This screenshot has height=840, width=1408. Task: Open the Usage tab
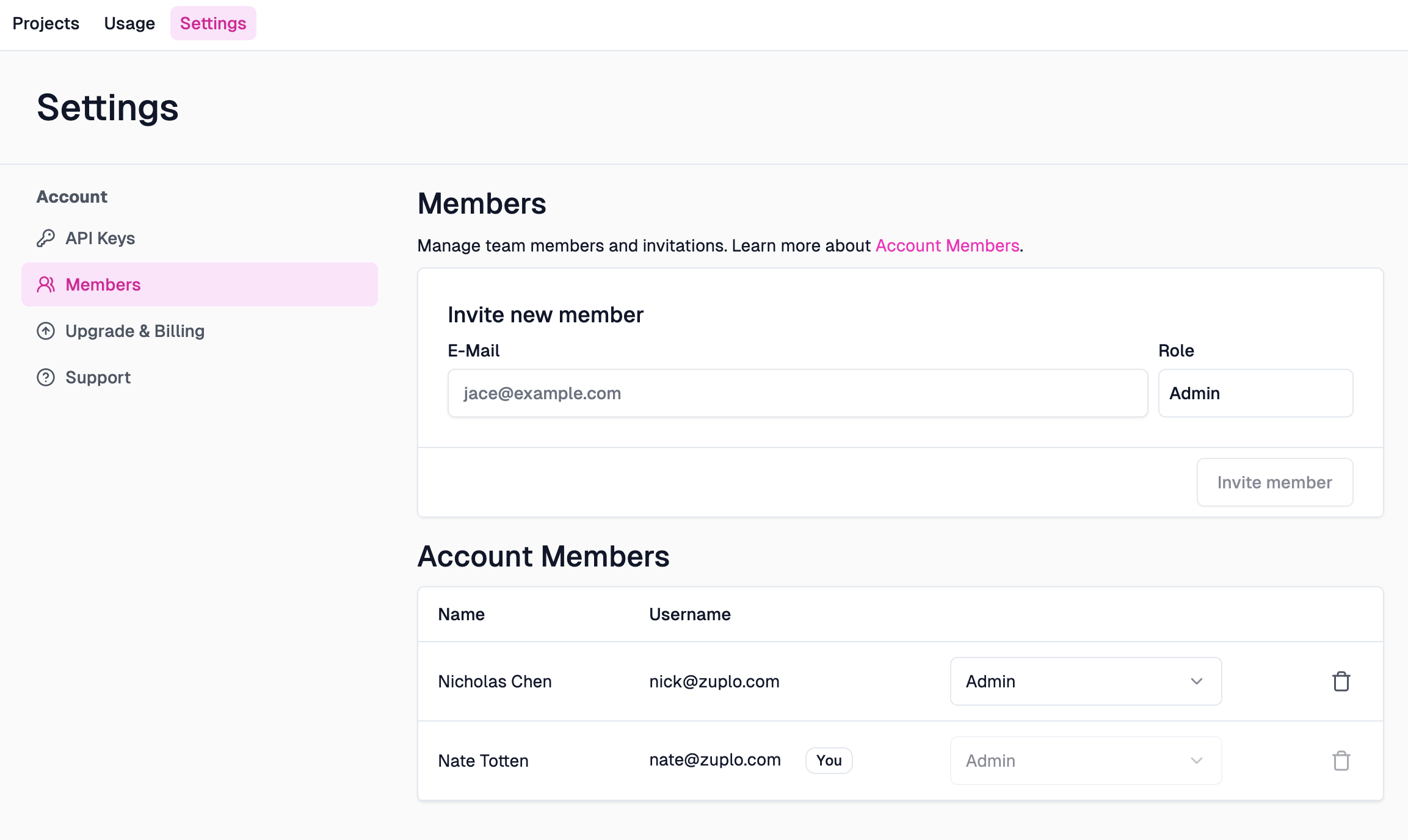click(129, 23)
